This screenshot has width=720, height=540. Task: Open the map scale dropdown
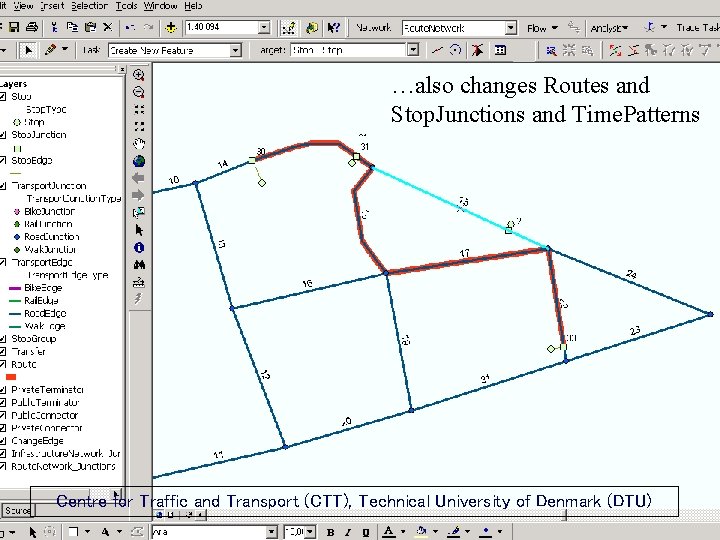click(x=264, y=28)
